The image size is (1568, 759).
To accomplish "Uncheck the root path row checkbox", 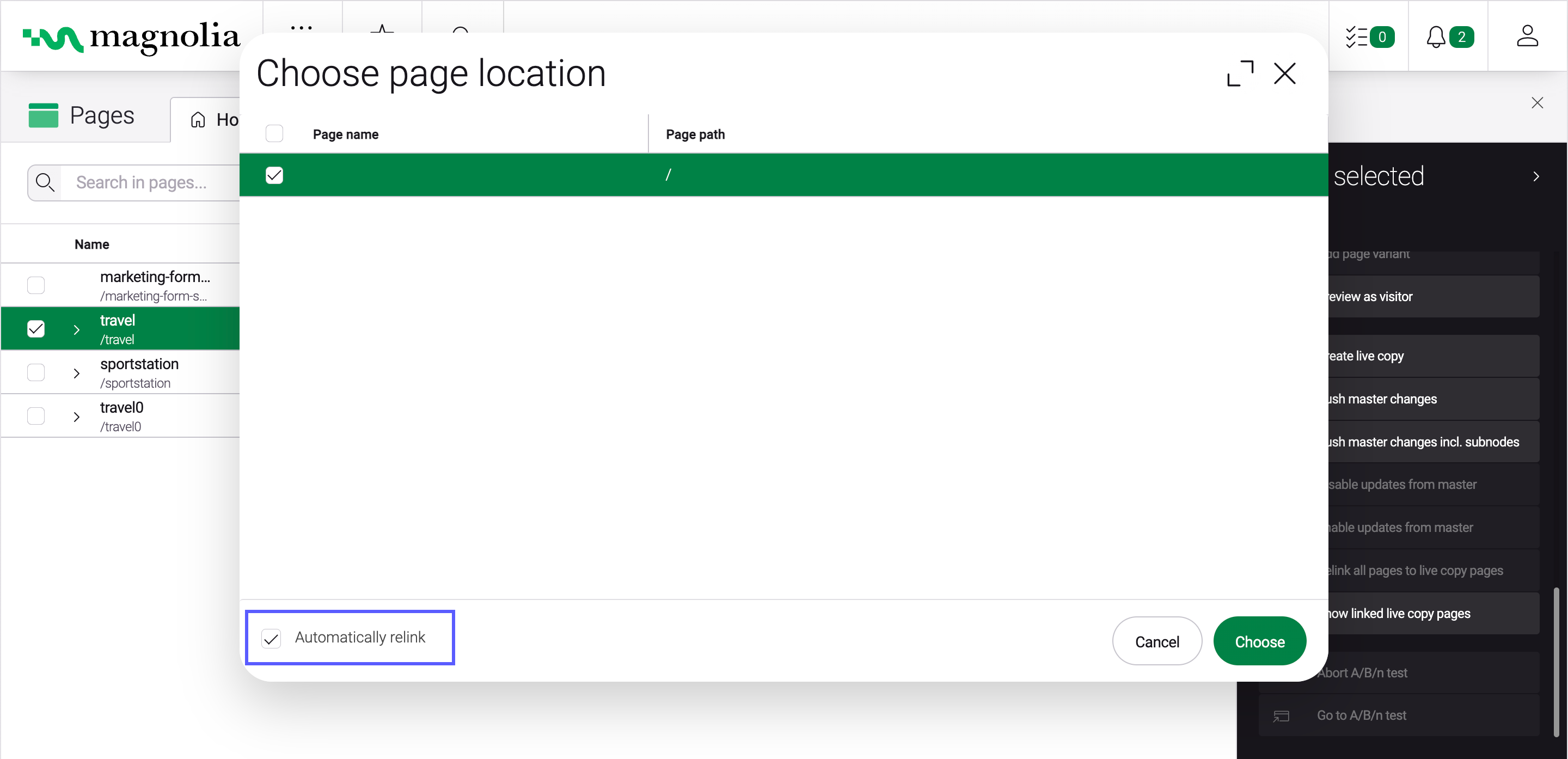I will pos(274,175).
